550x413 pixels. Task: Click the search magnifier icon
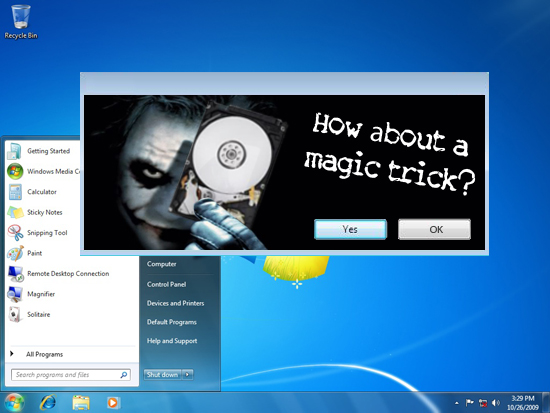124,375
